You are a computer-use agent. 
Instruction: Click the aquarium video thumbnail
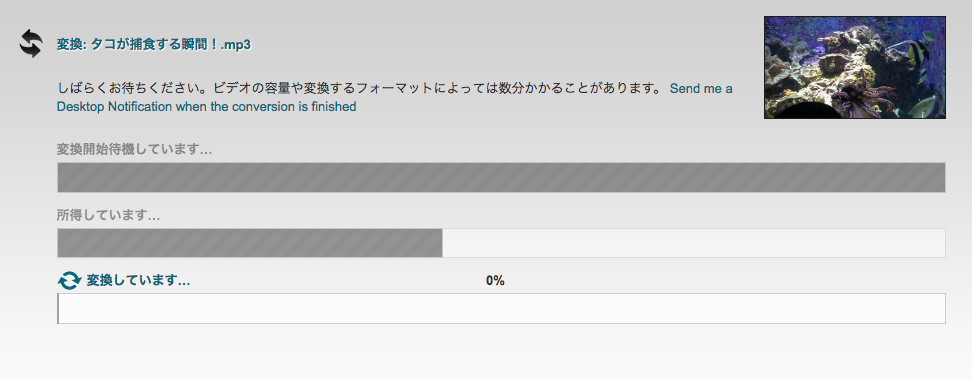tap(855, 68)
